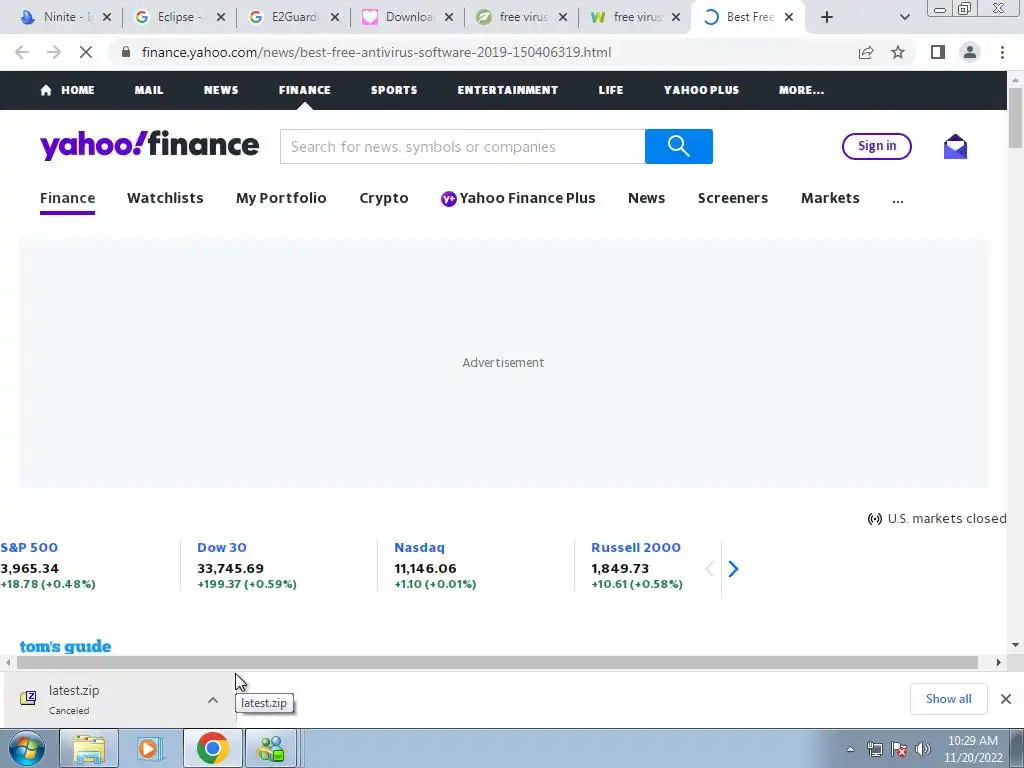Image resolution: width=1024 pixels, height=768 pixels.
Task: Open the Nasdaq index link
Action: point(419,547)
